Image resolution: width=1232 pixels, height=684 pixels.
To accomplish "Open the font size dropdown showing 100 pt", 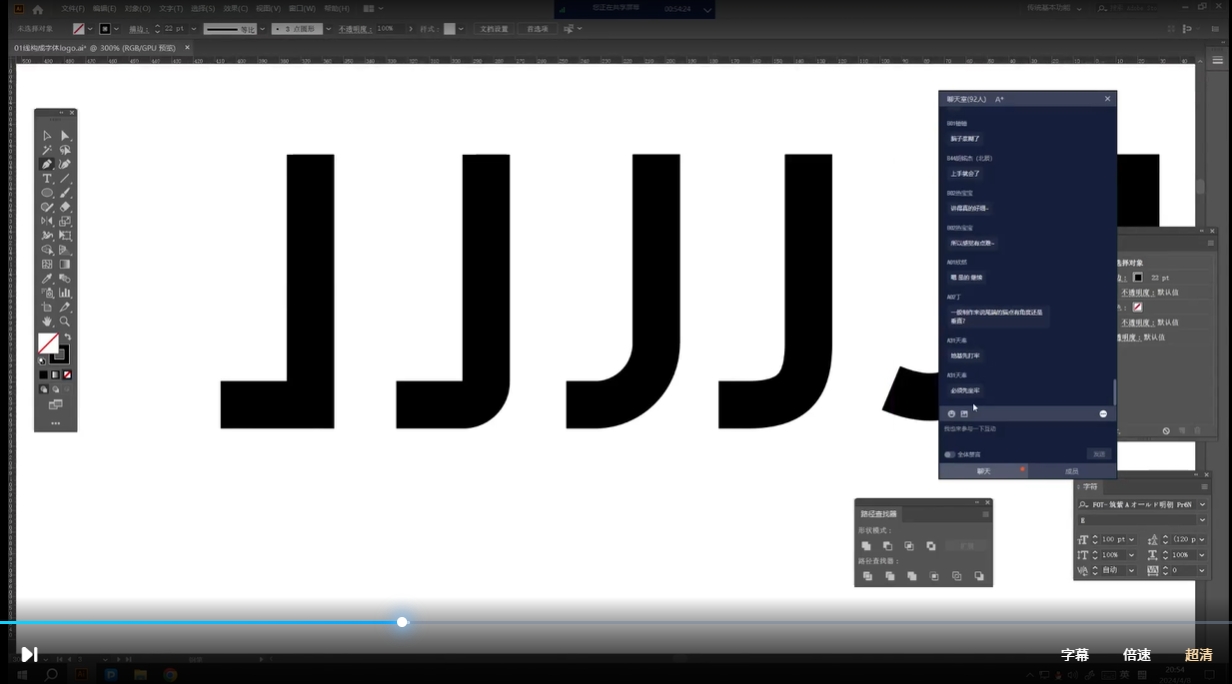I will coord(1132,540).
